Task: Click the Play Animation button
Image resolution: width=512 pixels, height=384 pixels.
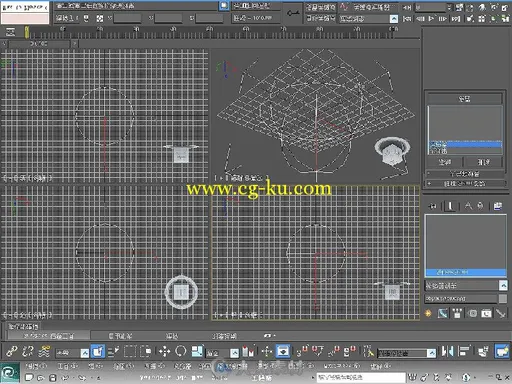Action: coord(431,19)
